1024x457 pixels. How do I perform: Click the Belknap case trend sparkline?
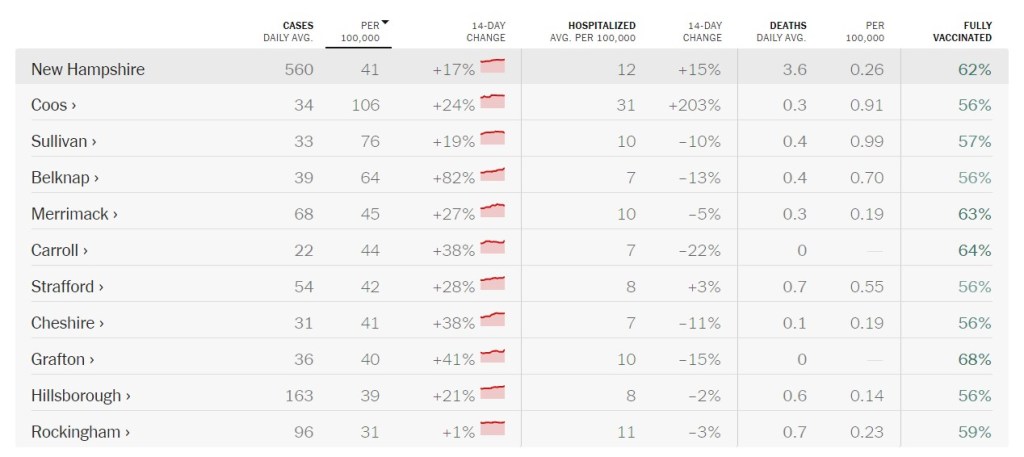492,175
